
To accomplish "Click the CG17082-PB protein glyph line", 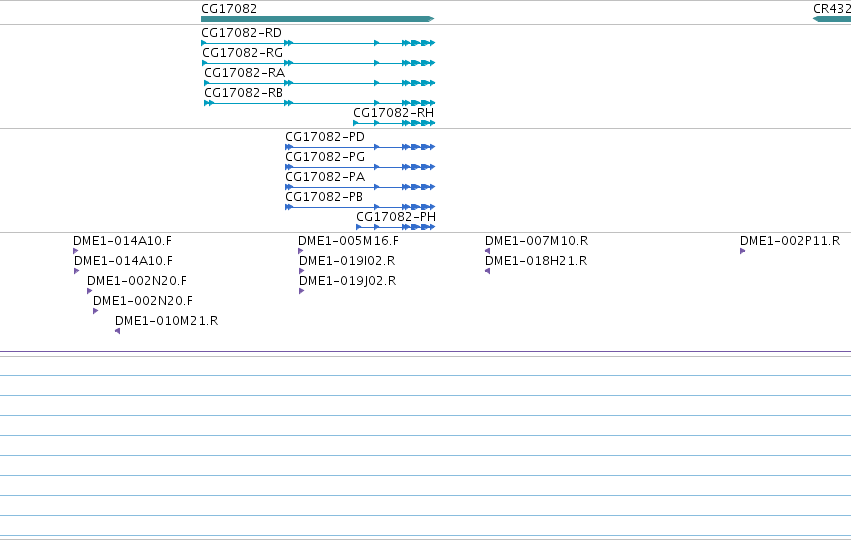I will point(360,207).
